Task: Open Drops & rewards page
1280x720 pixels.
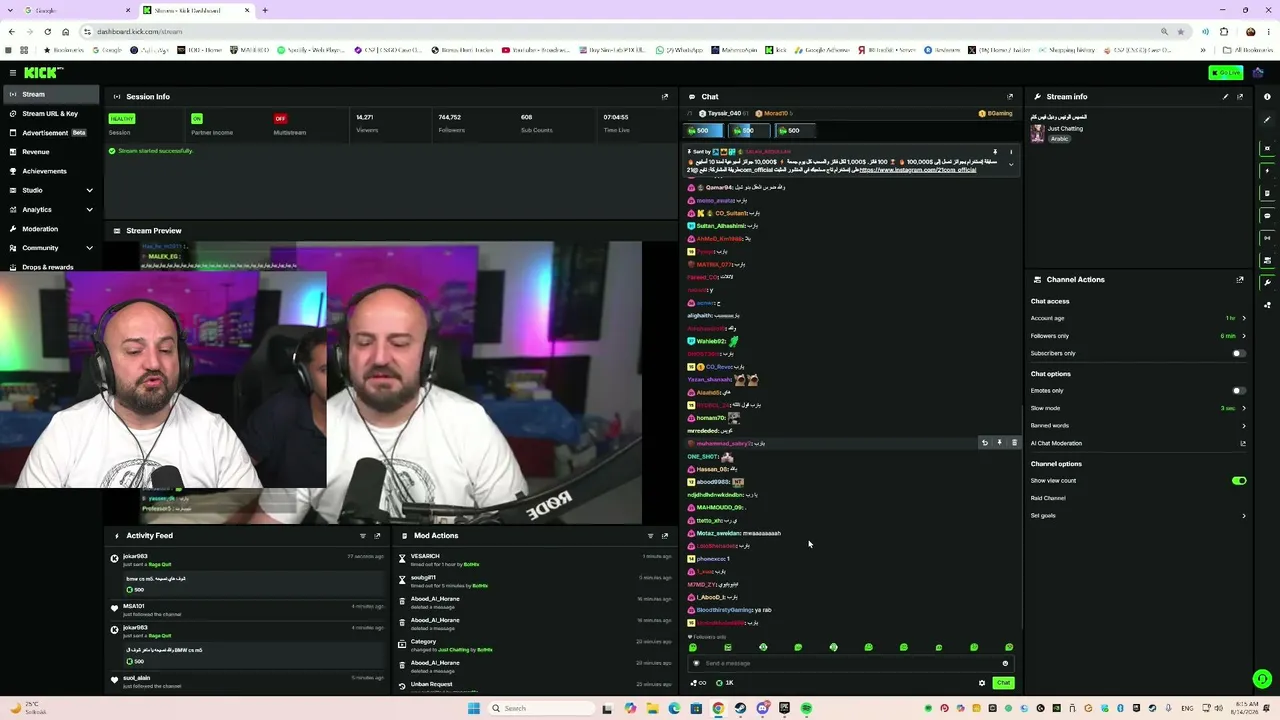Action: 52,267
